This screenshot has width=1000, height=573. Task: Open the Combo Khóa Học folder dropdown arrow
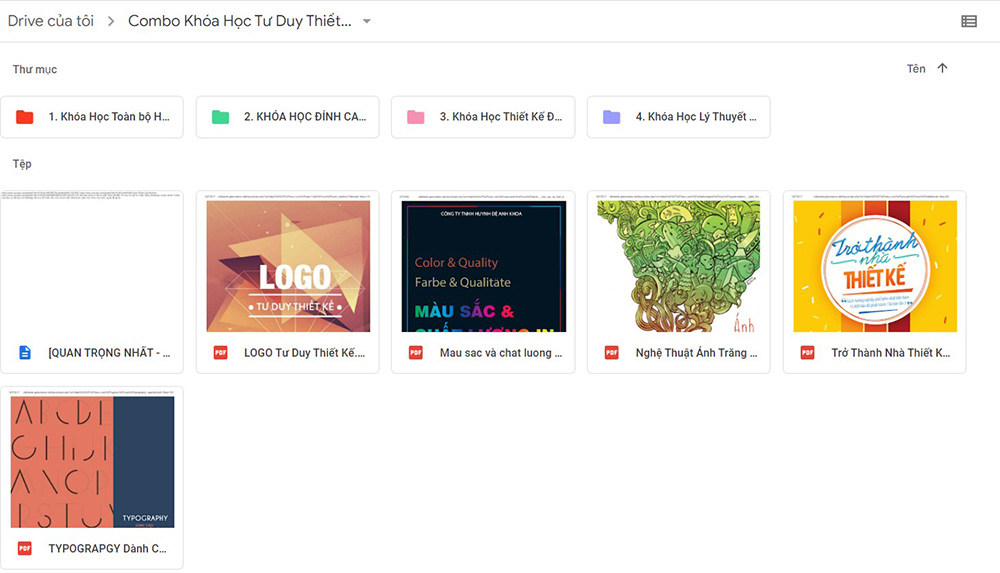tap(367, 21)
